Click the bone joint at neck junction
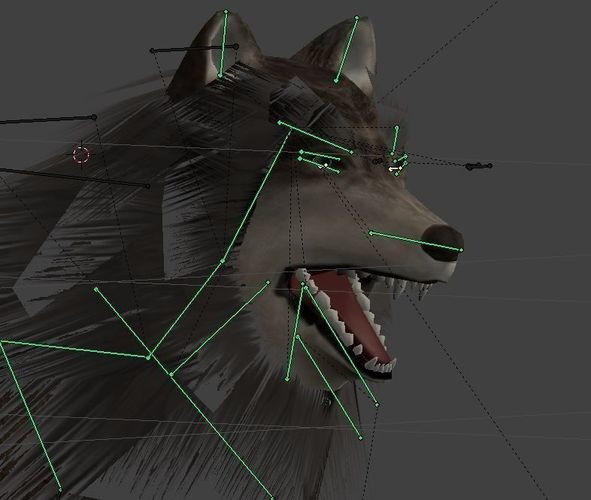The width and height of the screenshot is (591, 500). pos(149,357)
